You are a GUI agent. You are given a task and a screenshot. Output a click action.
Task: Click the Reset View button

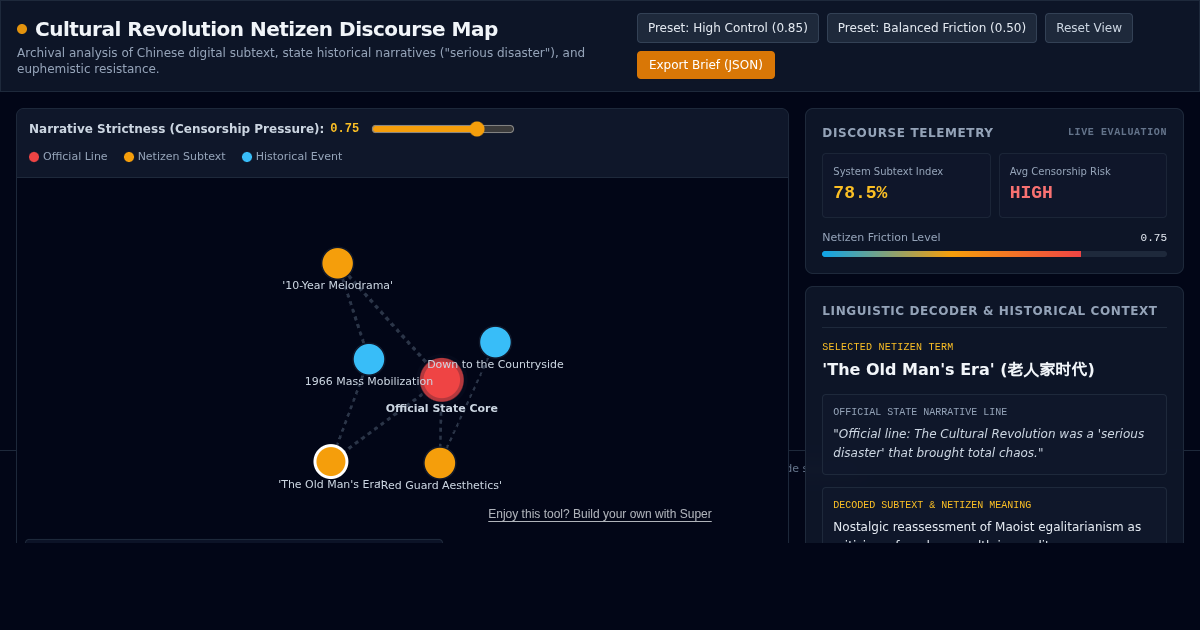(1088, 28)
